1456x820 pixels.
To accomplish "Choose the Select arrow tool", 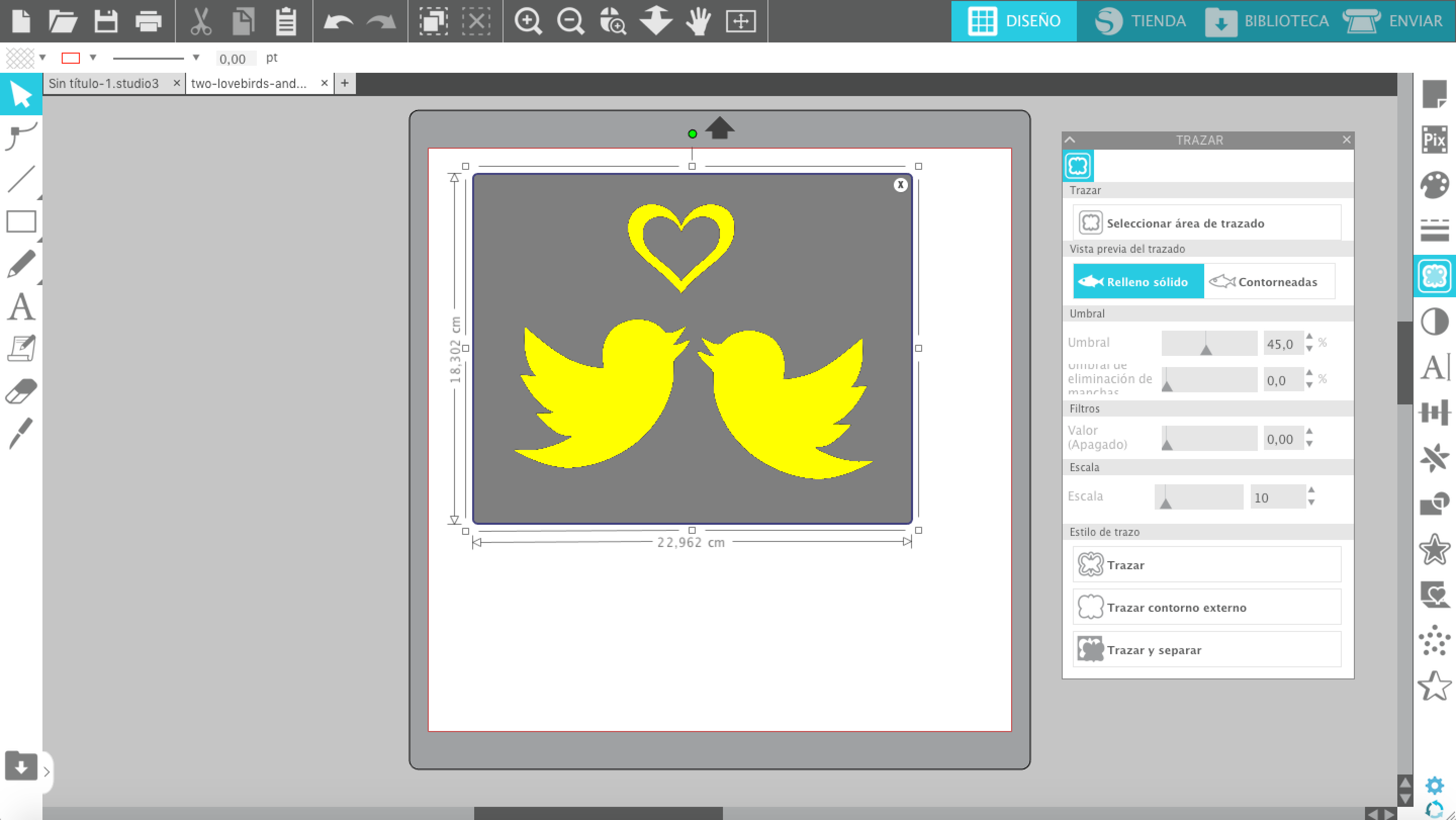I will pos(21,95).
